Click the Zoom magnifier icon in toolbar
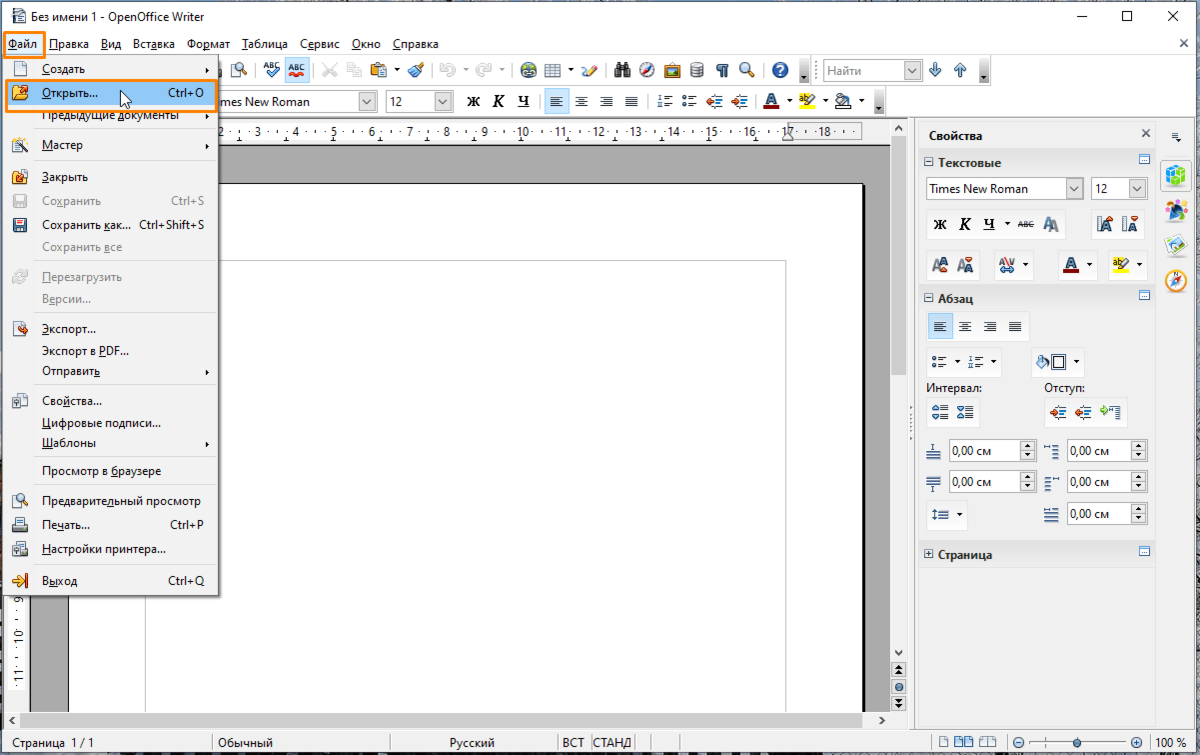 point(747,70)
